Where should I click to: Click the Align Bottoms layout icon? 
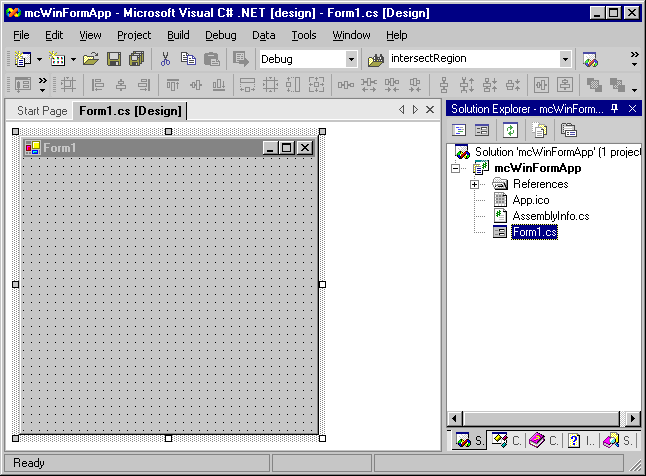tap(219, 85)
